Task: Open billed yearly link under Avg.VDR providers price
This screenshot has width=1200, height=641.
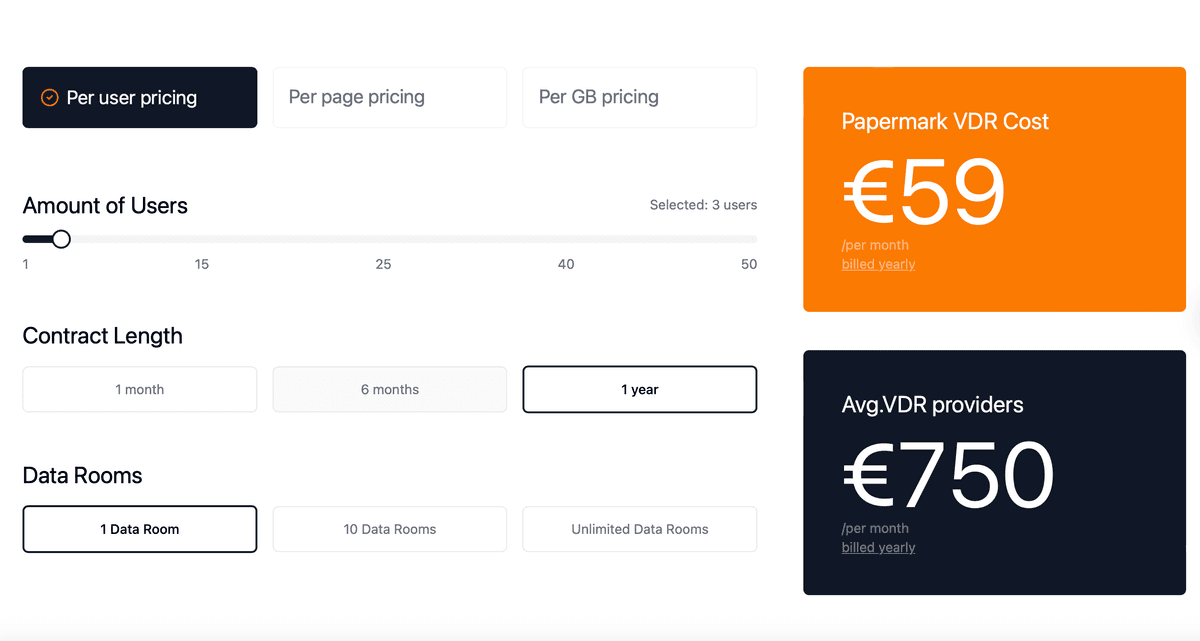Action: (x=878, y=547)
